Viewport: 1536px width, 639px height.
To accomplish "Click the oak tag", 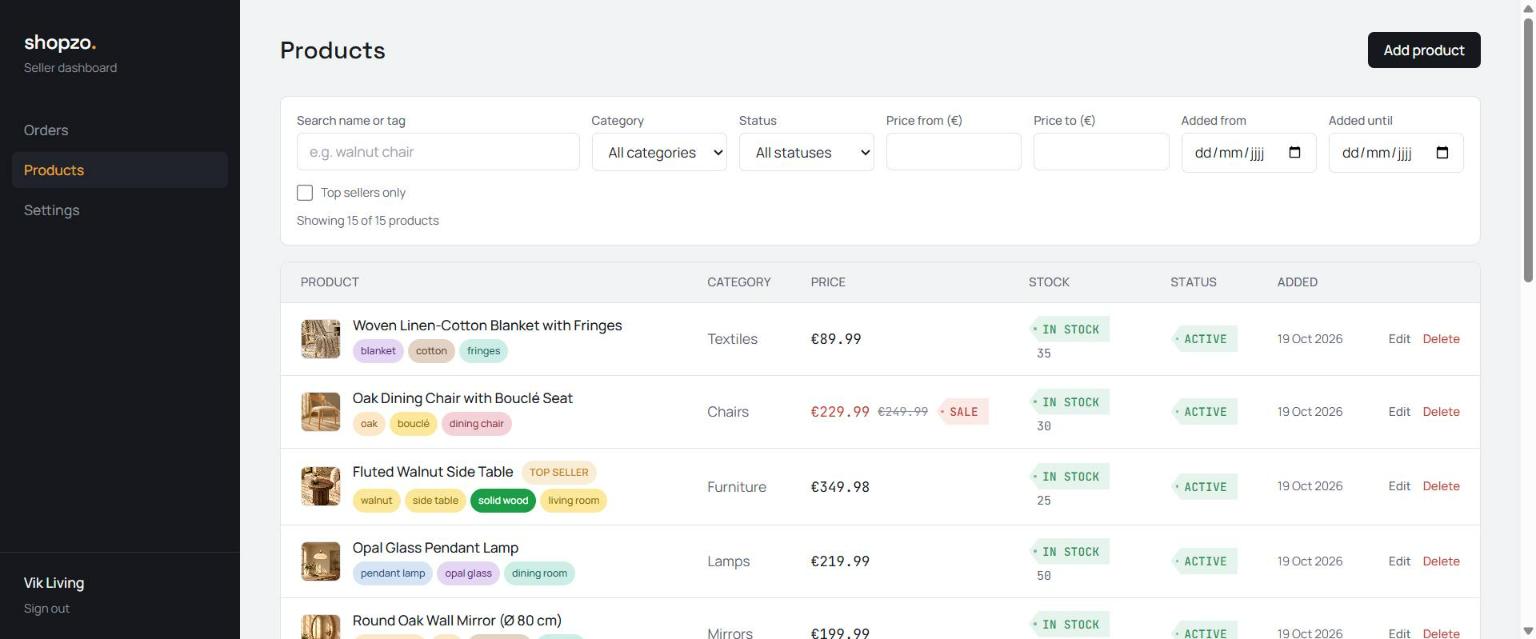I will pyautogui.click(x=369, y=424).
